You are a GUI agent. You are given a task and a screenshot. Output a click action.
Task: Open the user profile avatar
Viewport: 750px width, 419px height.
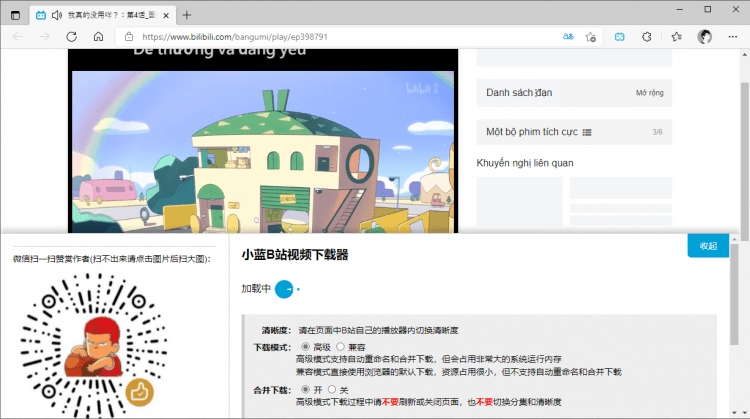pos(705,37)
